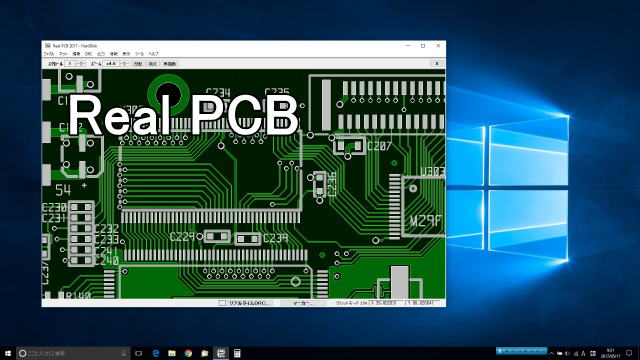Open the Windows Start menu

tap(8, 353)
